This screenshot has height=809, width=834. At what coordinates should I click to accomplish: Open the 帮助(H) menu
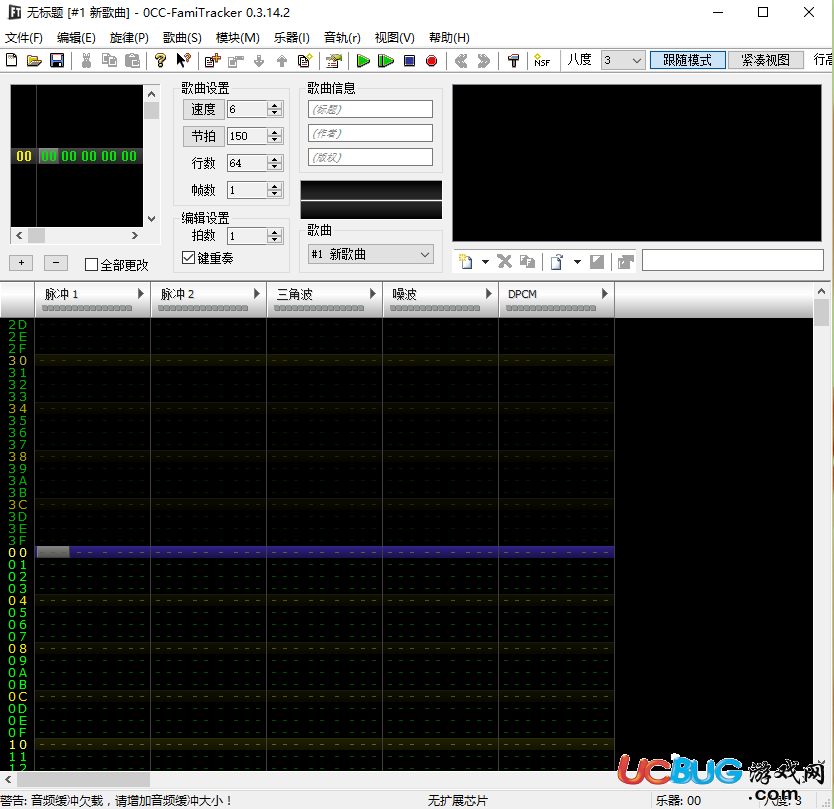pos(449,38)
